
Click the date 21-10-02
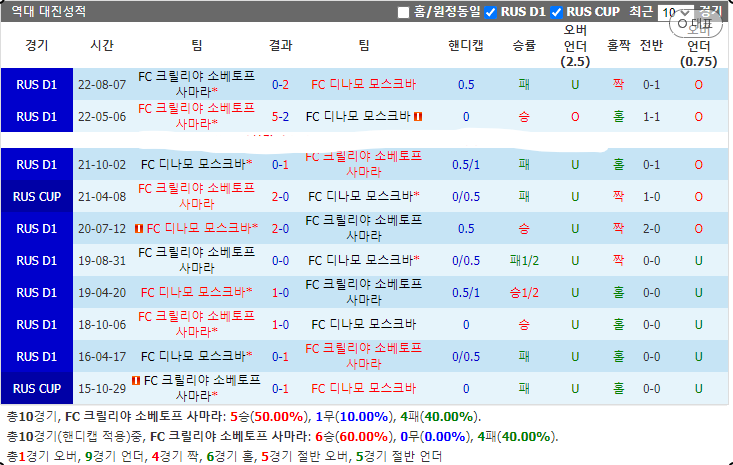pyautogui.click(x=102, y=165)
